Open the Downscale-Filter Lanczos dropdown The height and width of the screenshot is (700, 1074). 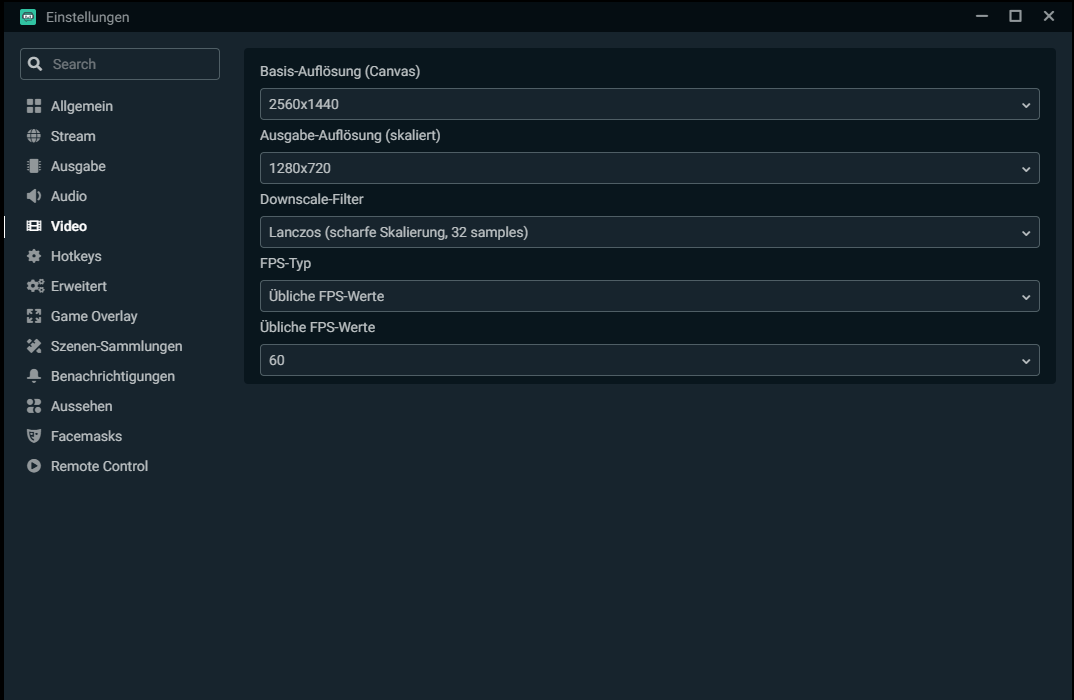(x=649, y=232)
